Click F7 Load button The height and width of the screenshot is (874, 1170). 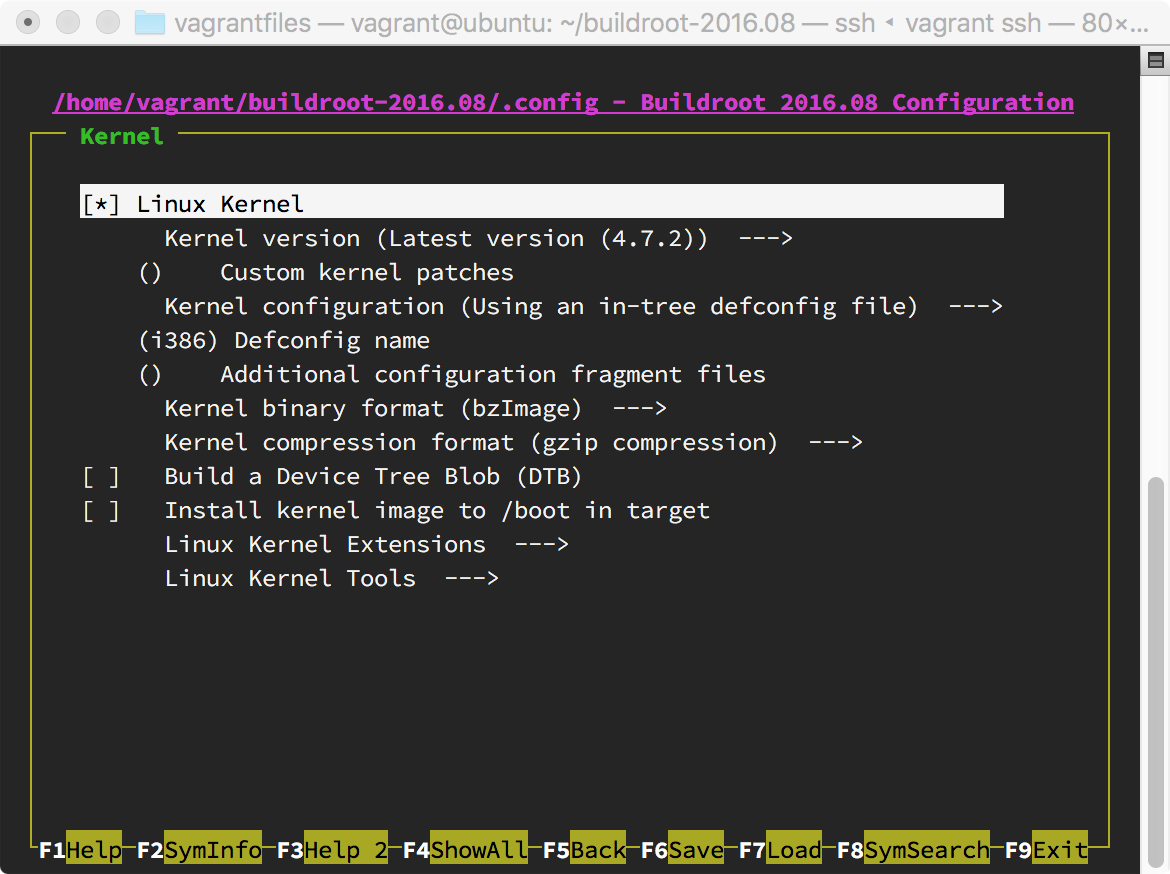pyautogui.click(x=780, y=849)
